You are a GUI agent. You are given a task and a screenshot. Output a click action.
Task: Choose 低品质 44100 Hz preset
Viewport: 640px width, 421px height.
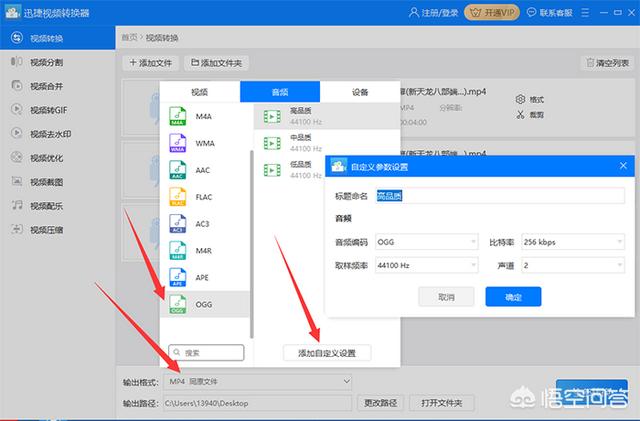click(291, 170)
